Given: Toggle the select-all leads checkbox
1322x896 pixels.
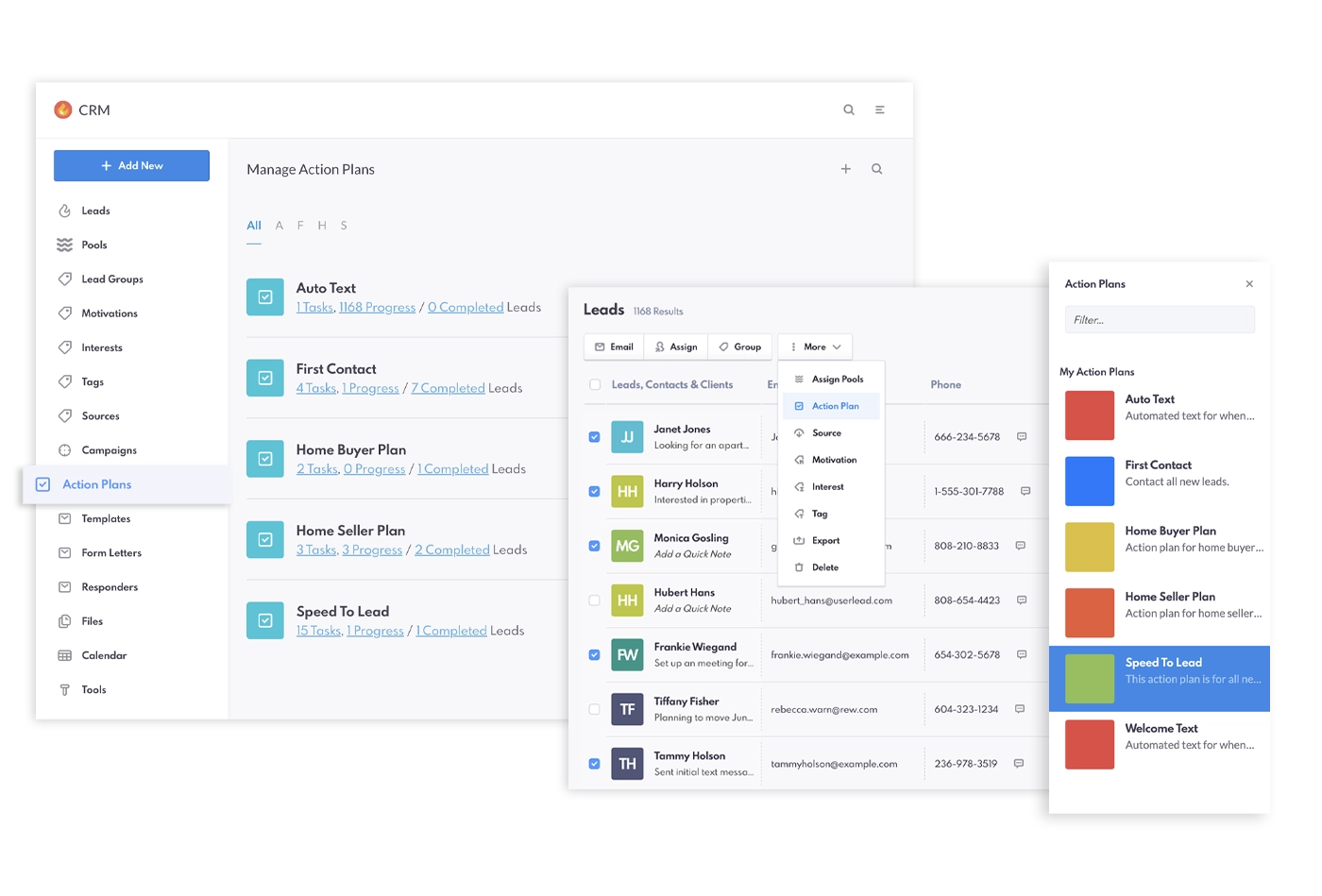Looking at the screenshot, I should point(595,385).
